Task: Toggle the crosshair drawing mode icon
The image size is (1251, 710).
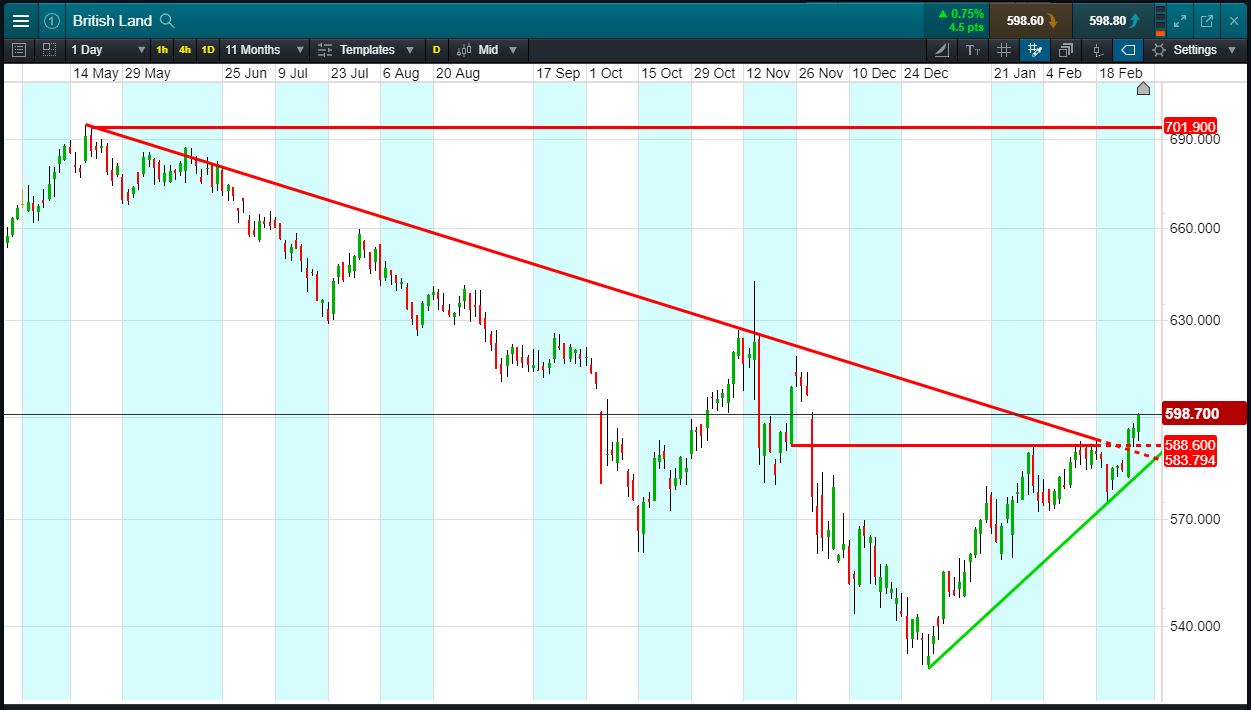Action: pyautogui.click(x=1035, y=49)
